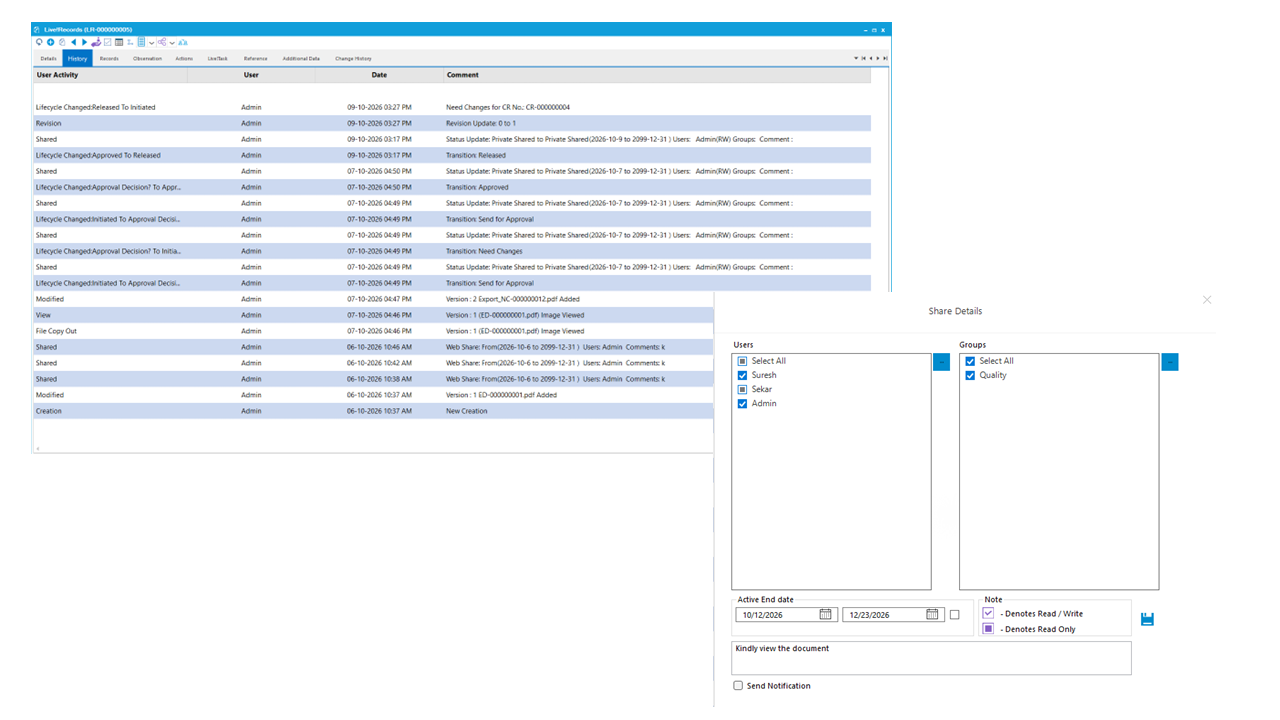Click the purple share nodes icon
Image resolution: width=1280 pixels, height=720 pixels.
point(162,42)
